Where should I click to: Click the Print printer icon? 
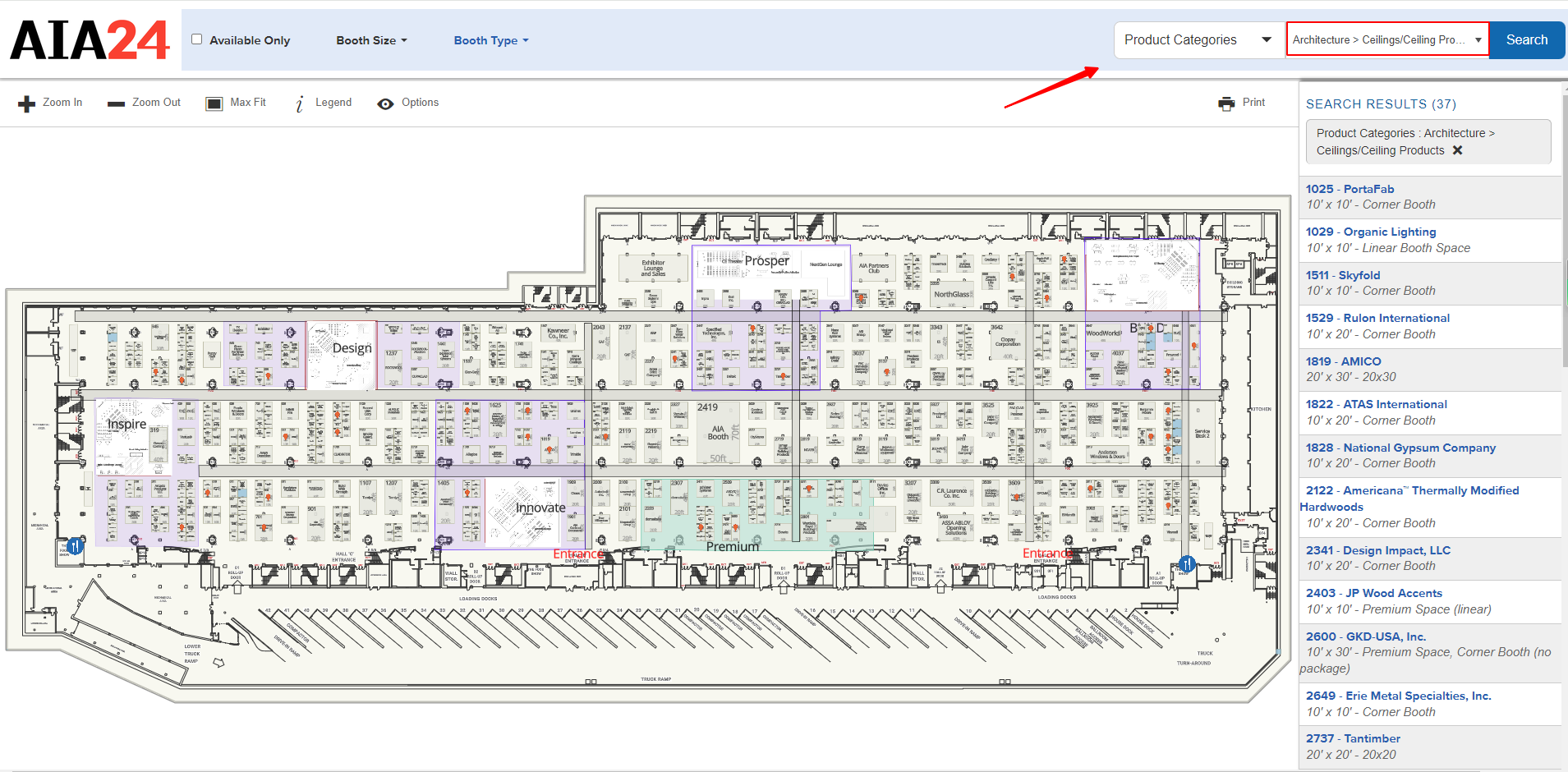1226,103
